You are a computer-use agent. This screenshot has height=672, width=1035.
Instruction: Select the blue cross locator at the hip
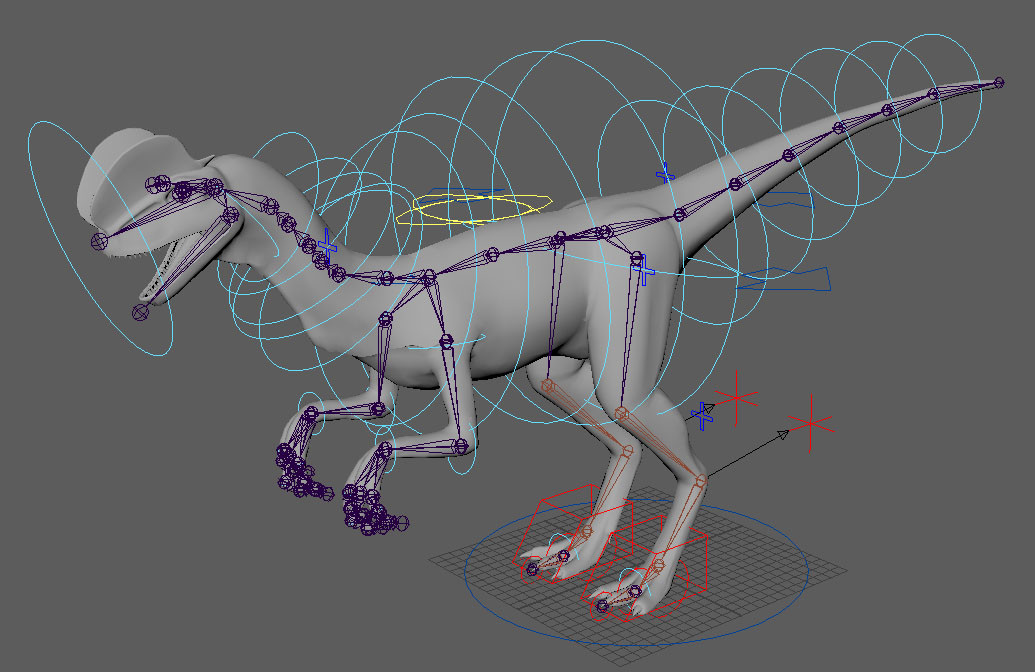coord(643,269)
